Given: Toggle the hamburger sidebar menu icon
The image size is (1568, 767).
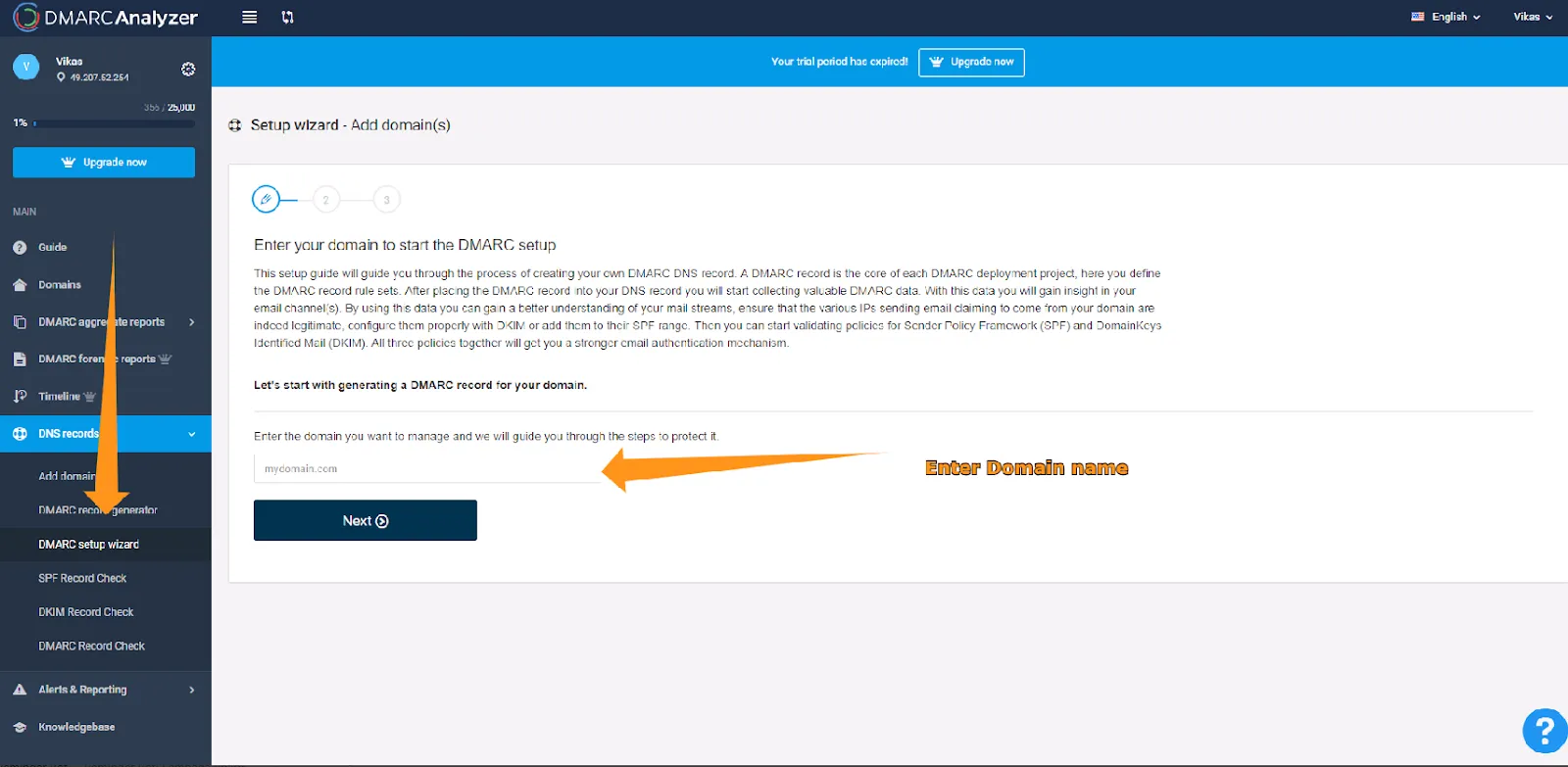Looking at the screenshot, I should [250, 17].
